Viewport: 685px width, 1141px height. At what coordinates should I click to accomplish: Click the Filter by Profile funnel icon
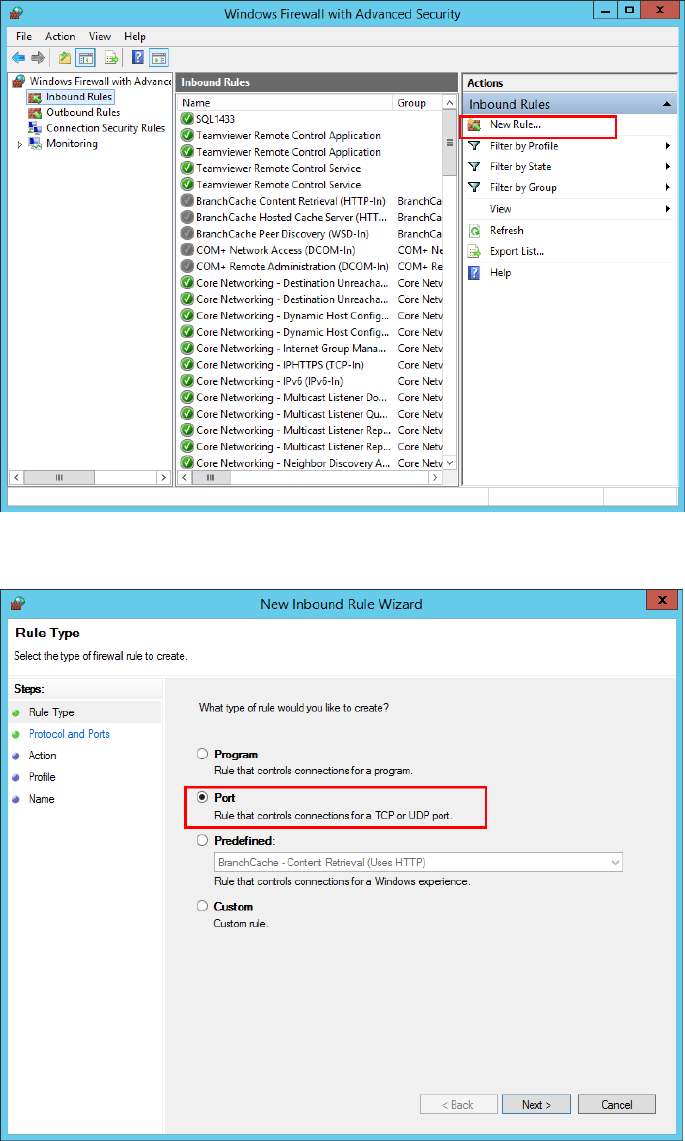click(x=475, y=146)
